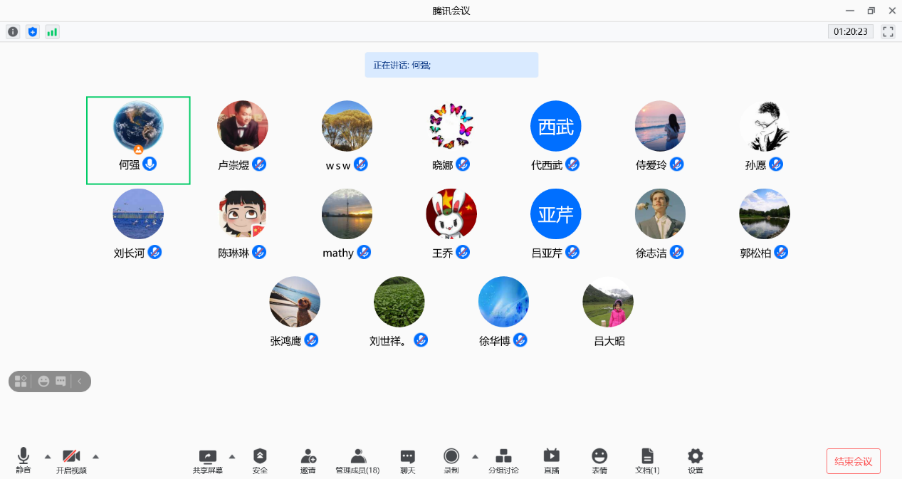Open the 安全 security options
The height and width of the screenshot is (479, 902).
click(260, 460)
